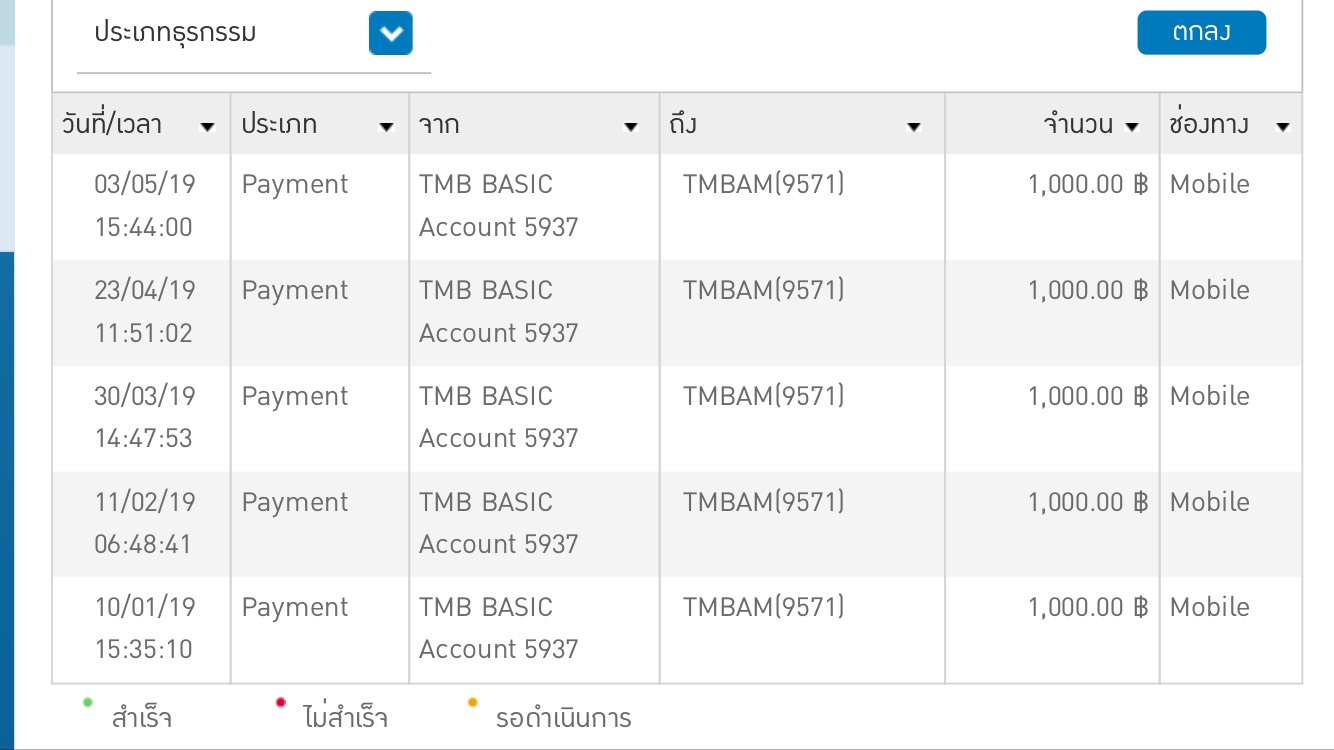Screen dimensions: 1334x750
Task: Click the ตกลง button
Action: (x=1201, y=32)
